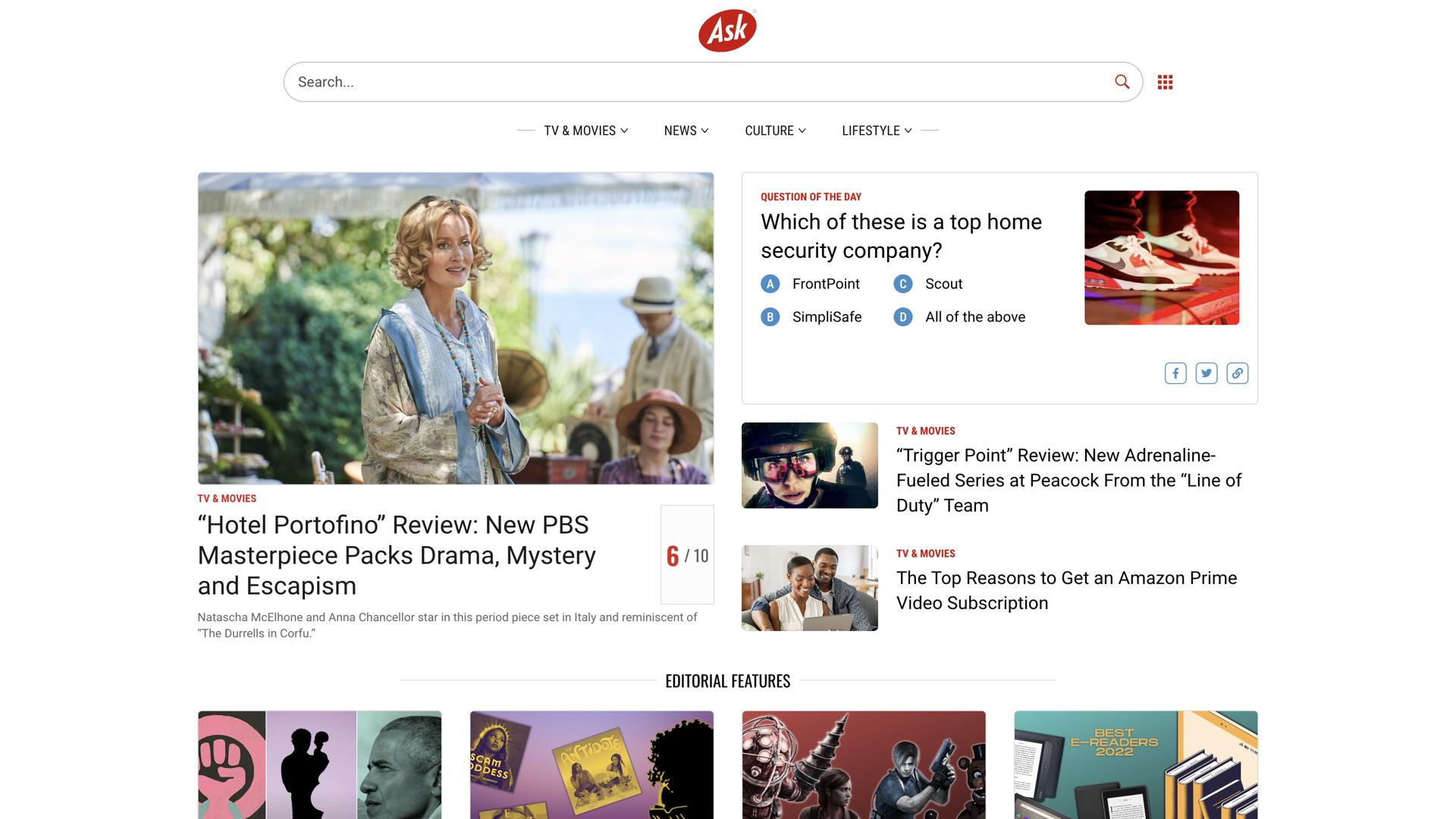Open the Best E-Readers 2022 thumbnail

pos(1135,764)
